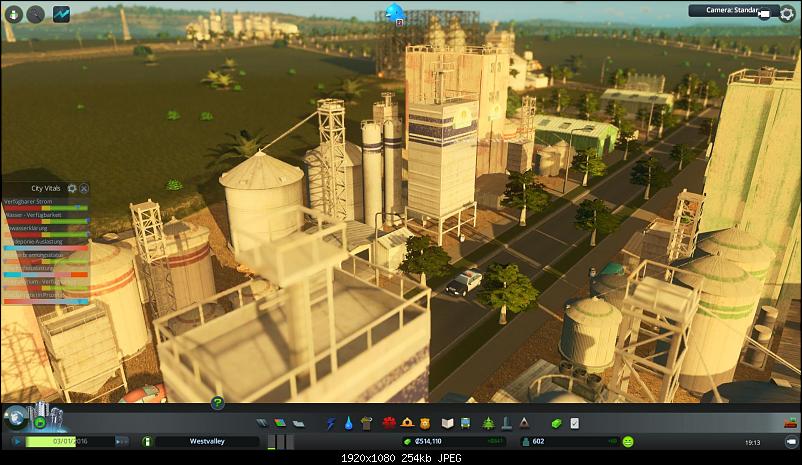Screen dimensions: 802x465
Task: Click the 602 population counter
Action: coord(538,441)
